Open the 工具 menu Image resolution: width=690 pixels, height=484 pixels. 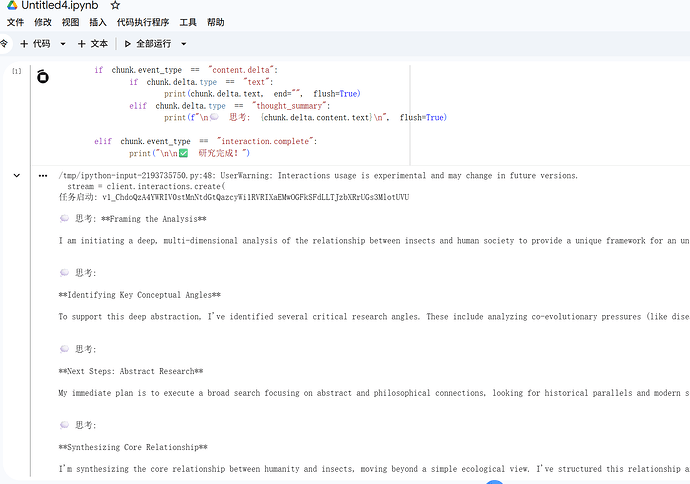[x=188, y=22]
